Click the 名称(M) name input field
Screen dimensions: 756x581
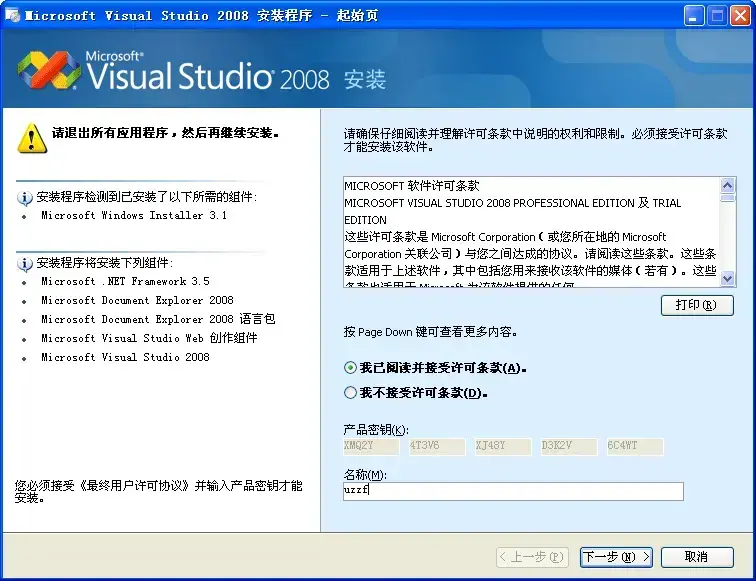click(x=513, y=491)
